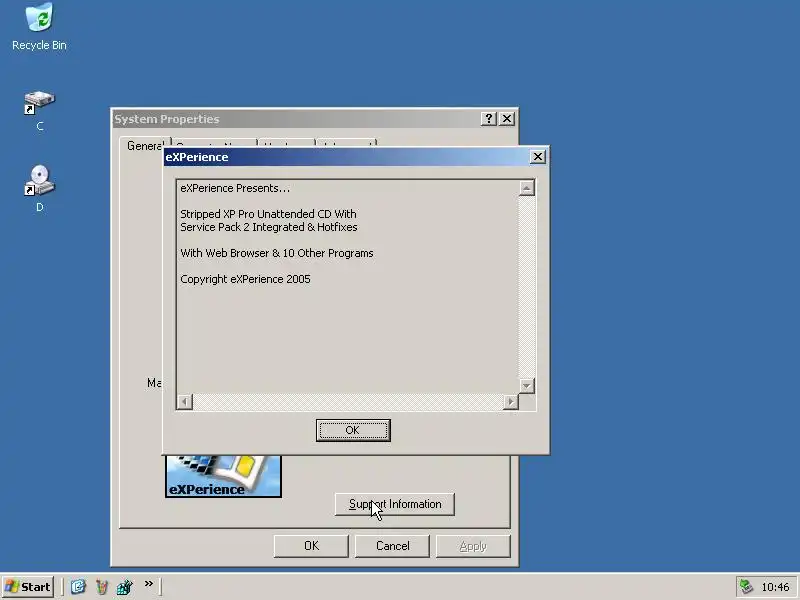
Task: Click OK in System Properties window
Action: (x=311, y=546)
